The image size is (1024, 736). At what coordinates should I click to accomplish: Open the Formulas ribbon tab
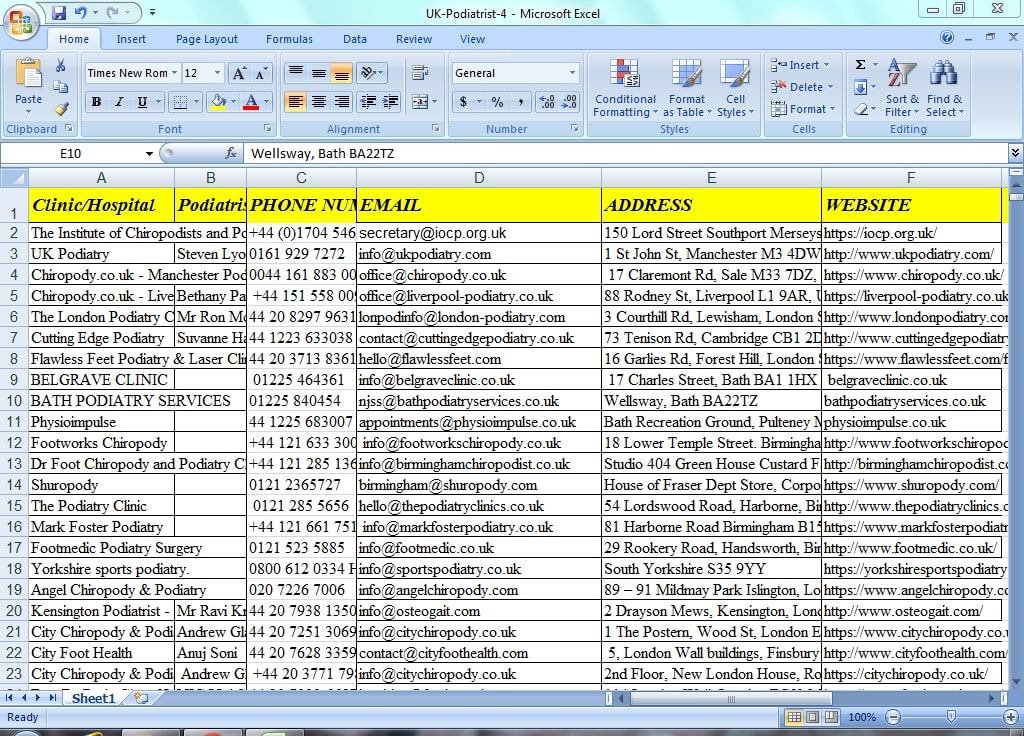[x=289, y=39]
